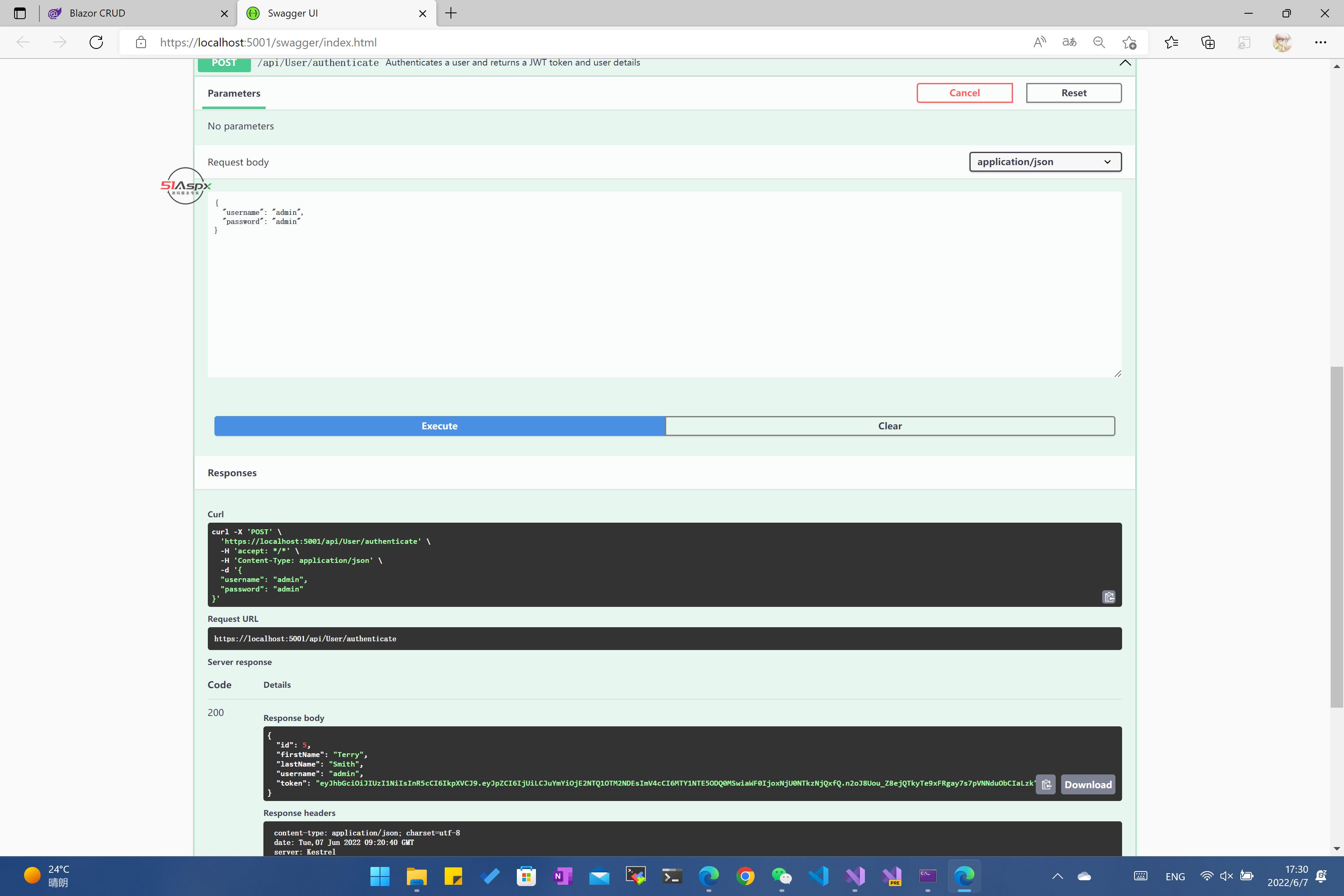Screen dimensions: 1344x896
Task: Open the zoom out magnifier icon
Action: pos(1099,42)
